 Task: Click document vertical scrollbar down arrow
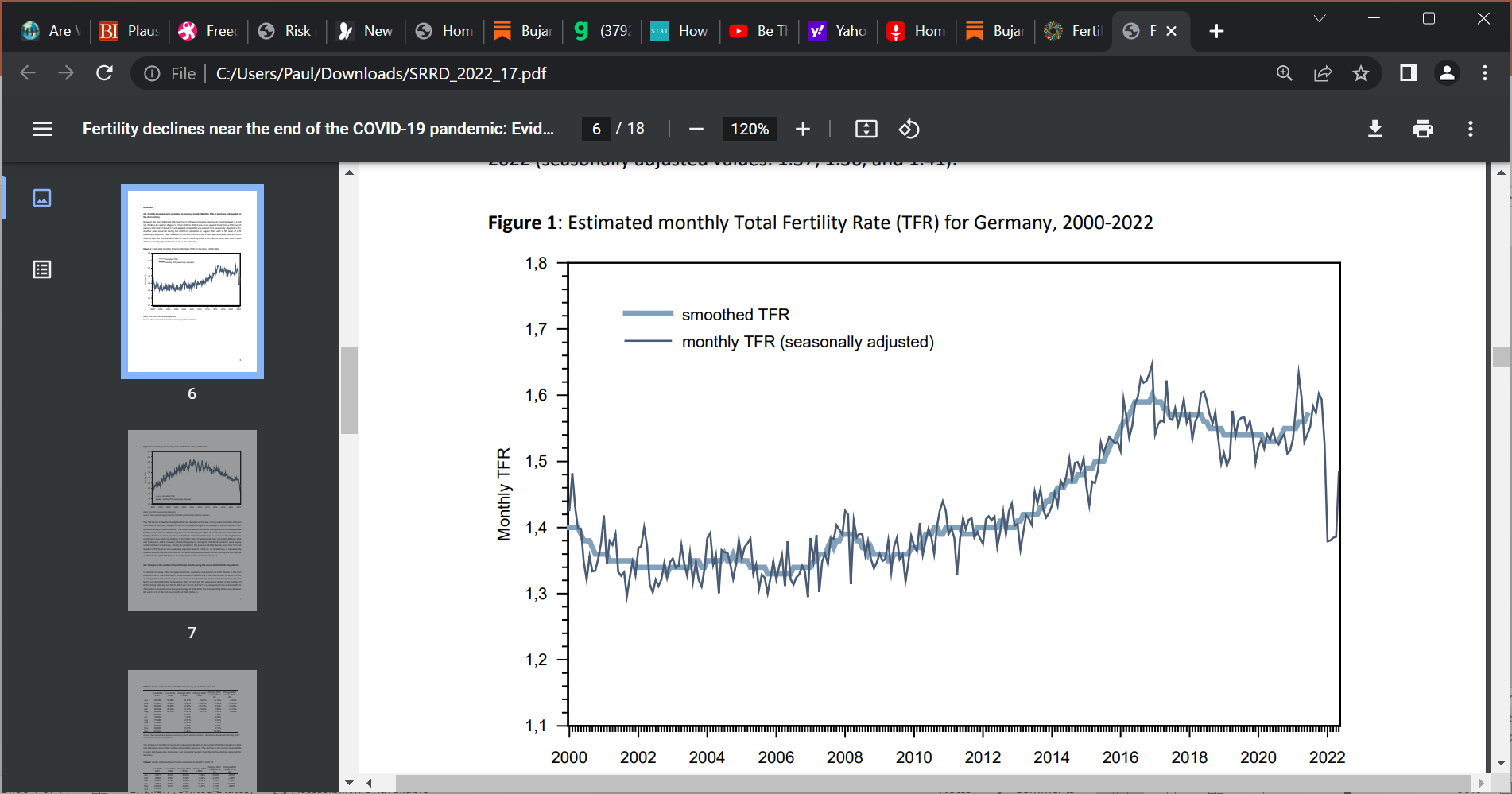point(1501,763)
